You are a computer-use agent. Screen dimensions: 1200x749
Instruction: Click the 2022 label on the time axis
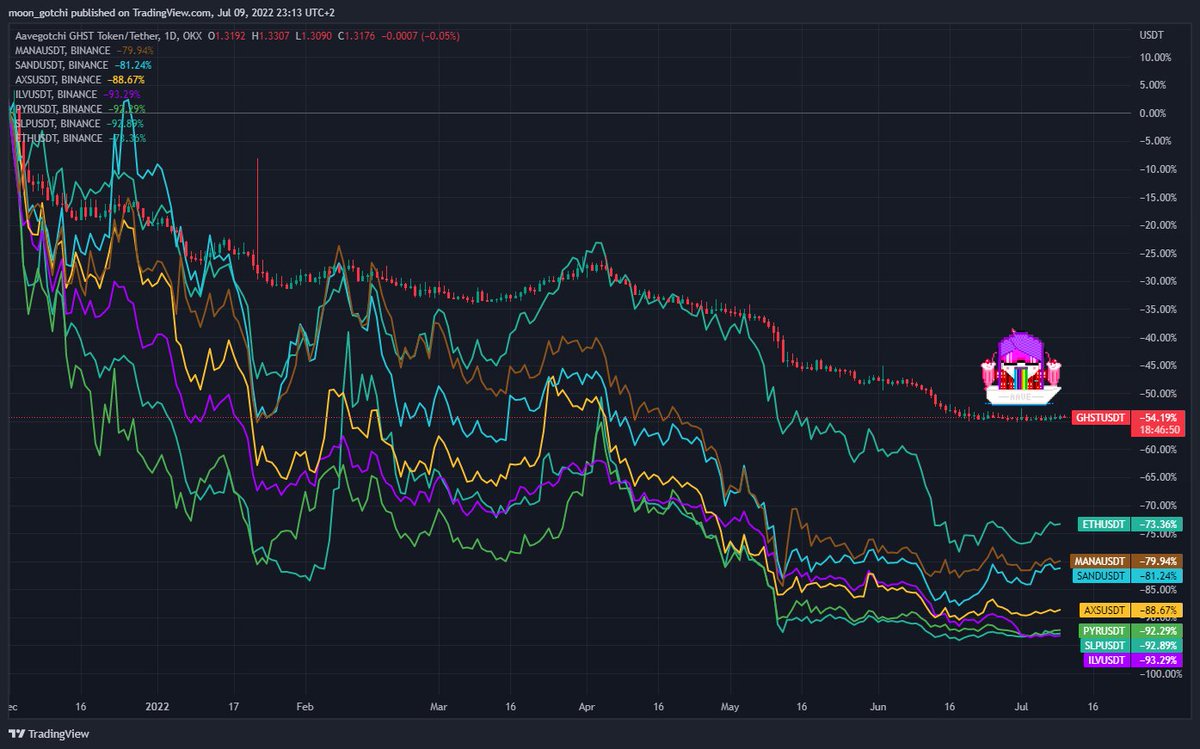(156, 706)
